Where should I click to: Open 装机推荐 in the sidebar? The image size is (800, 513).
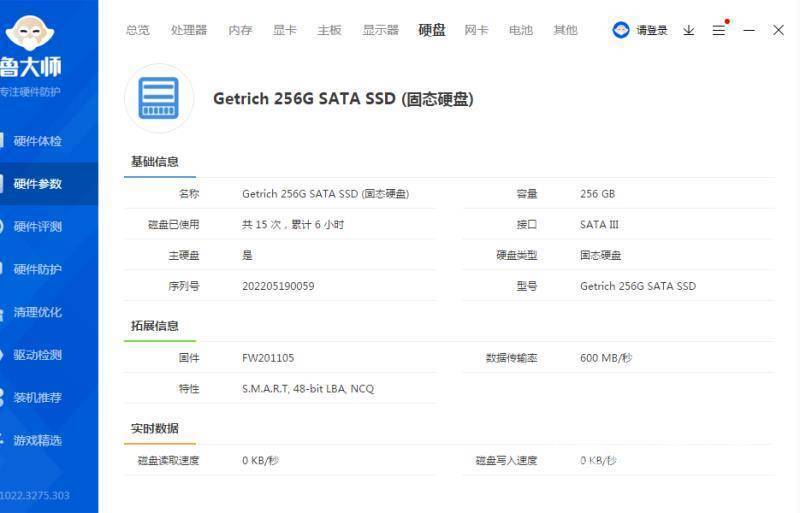(x=49, y=397)
